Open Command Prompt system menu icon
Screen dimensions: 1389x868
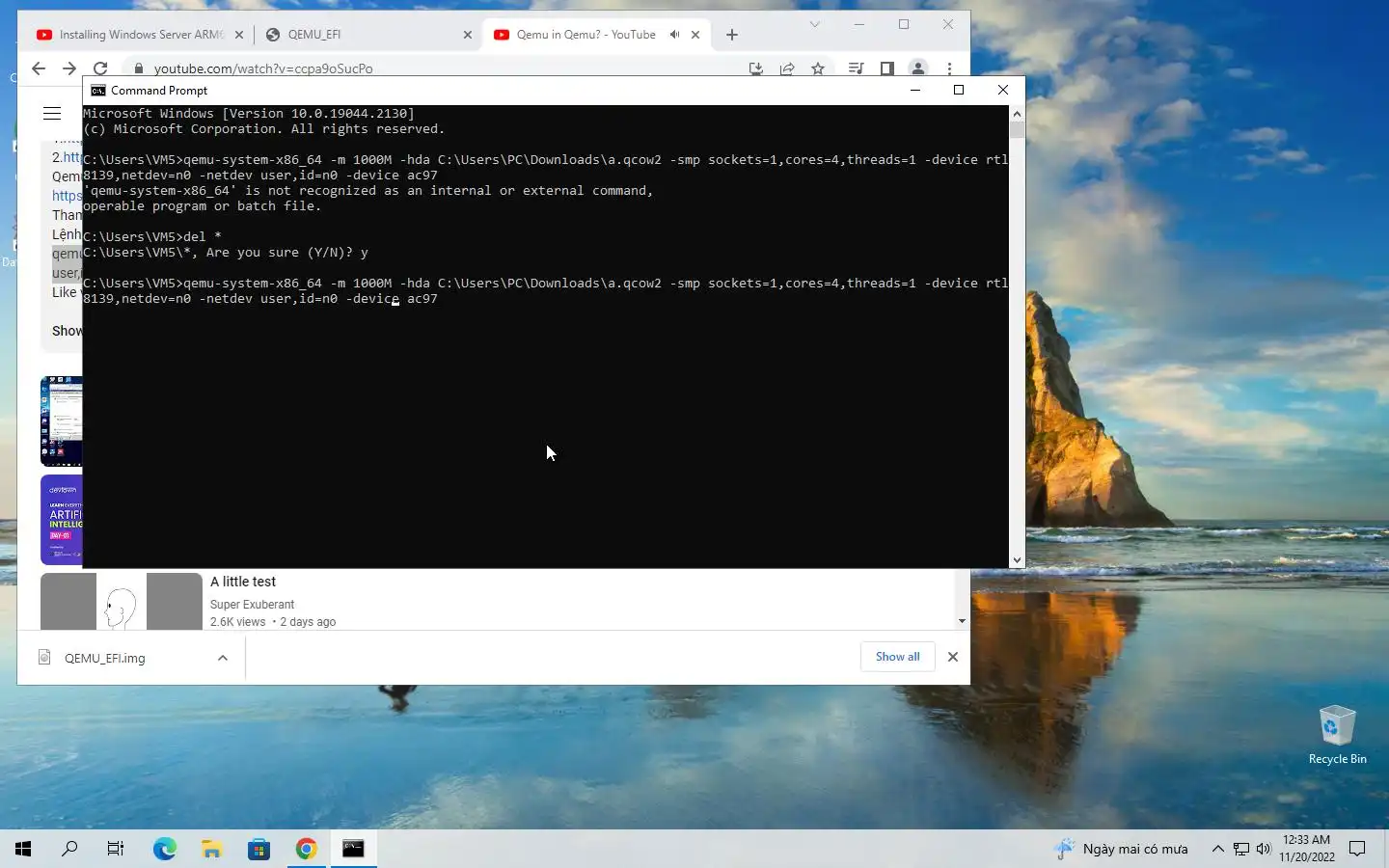[x=98, y=90]
